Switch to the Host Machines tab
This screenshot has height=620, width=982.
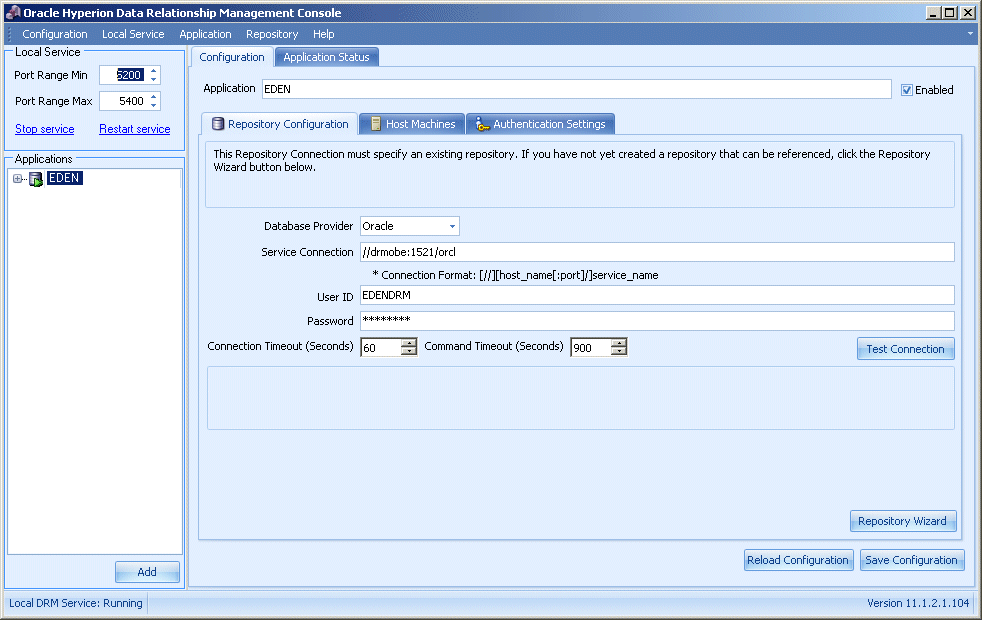(x=412, y=124)
